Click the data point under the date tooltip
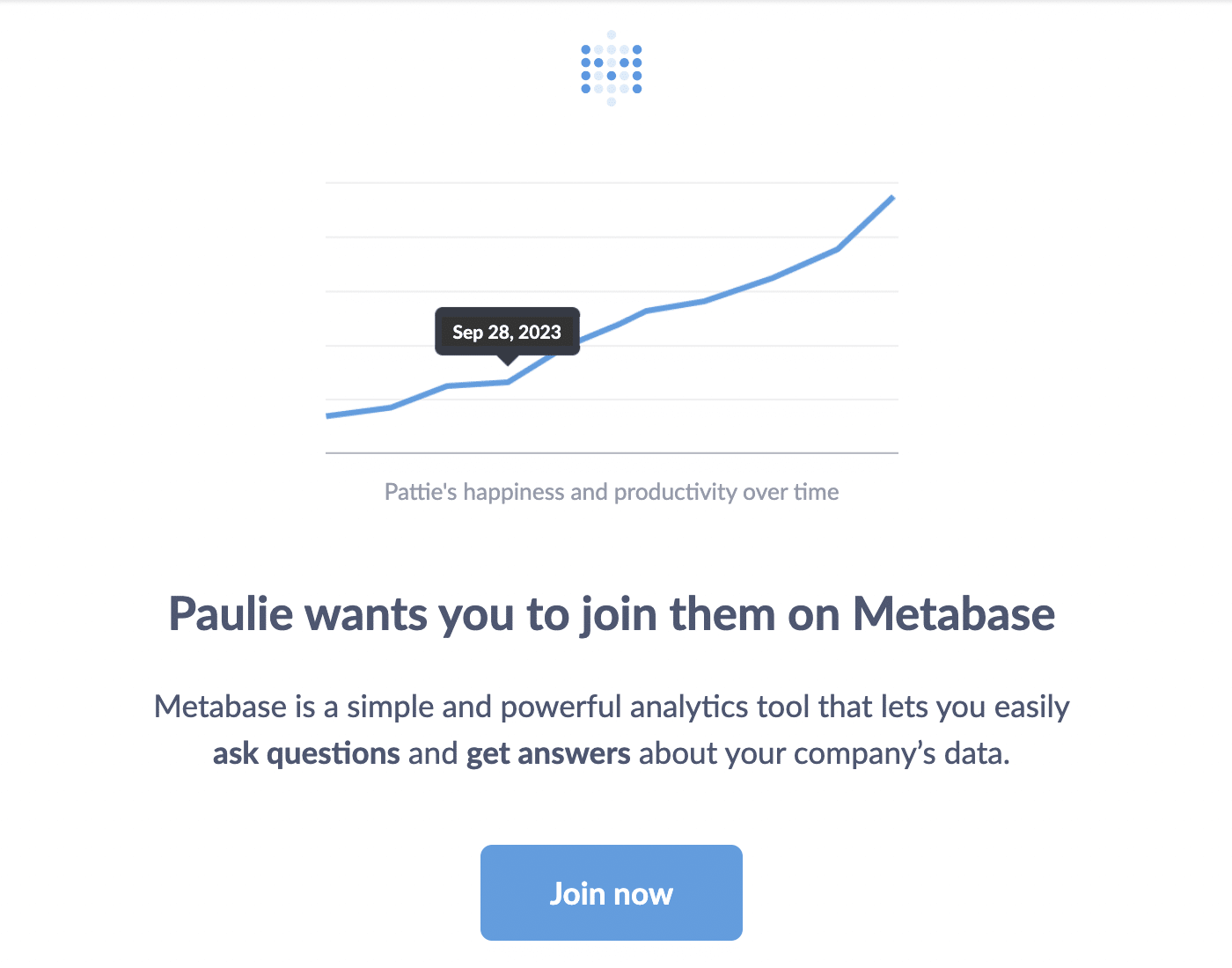Screen dimensions: 1232x968 click(507, 381)
